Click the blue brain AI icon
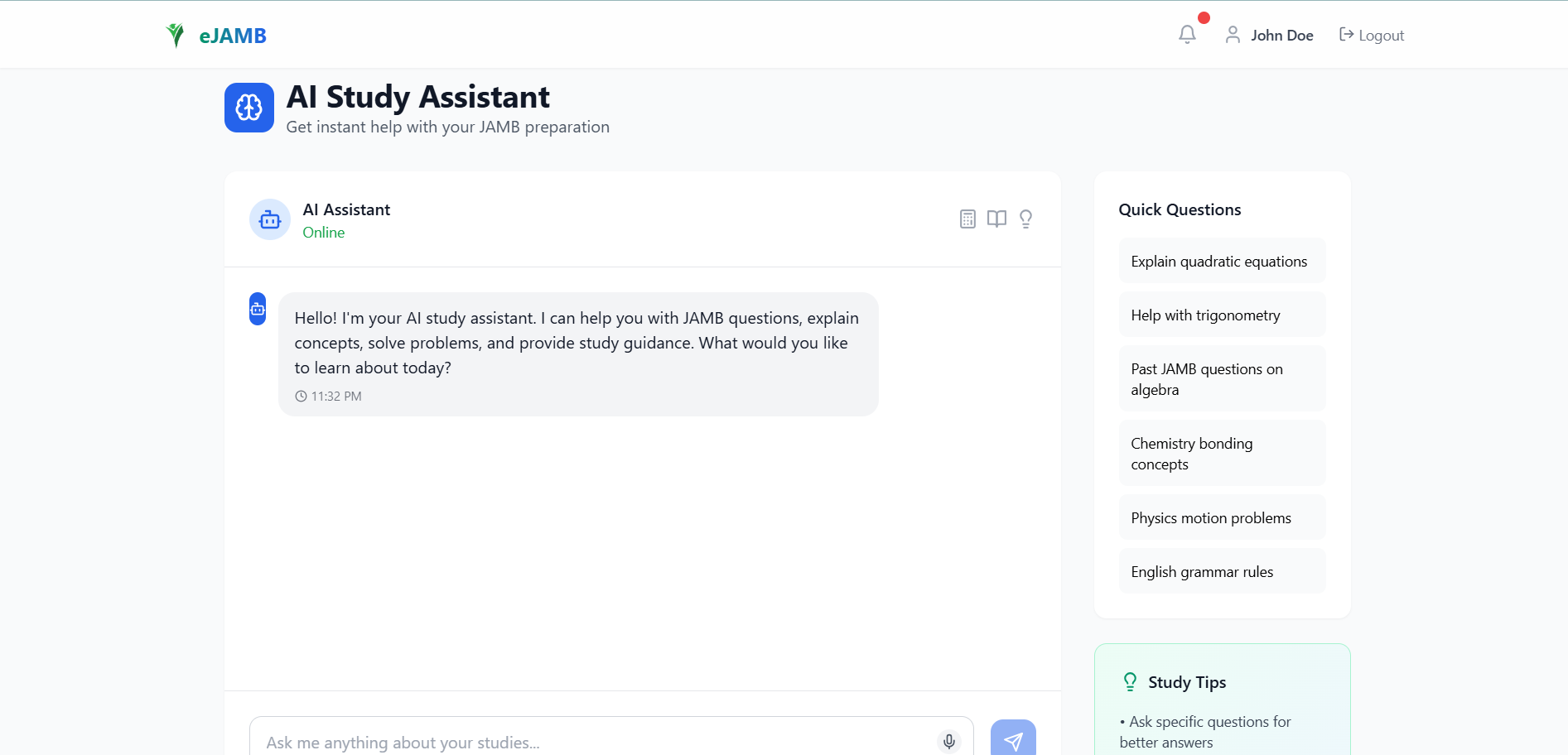This screenshot has height=755, width=1568. [249, 108]
